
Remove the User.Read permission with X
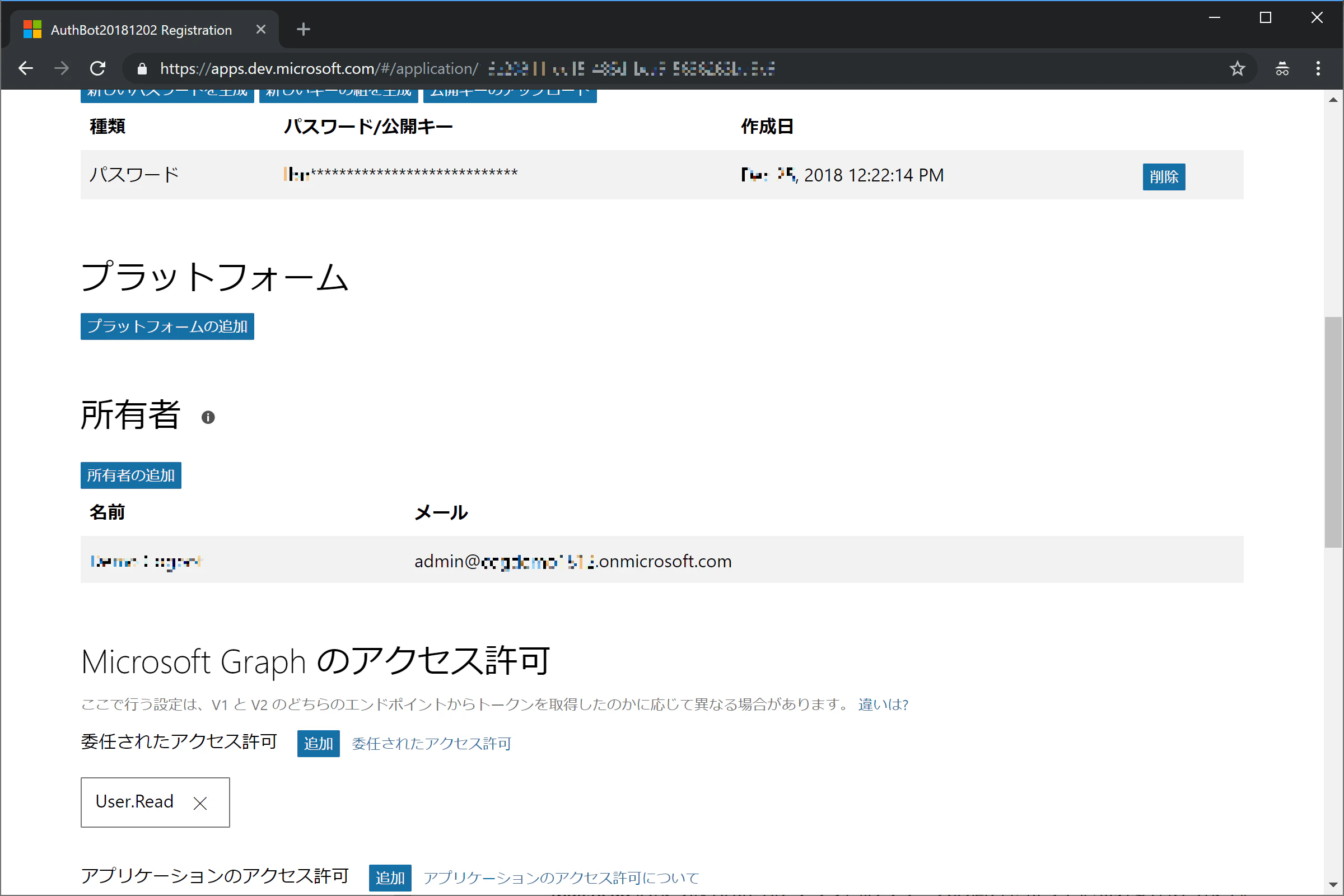199,803
